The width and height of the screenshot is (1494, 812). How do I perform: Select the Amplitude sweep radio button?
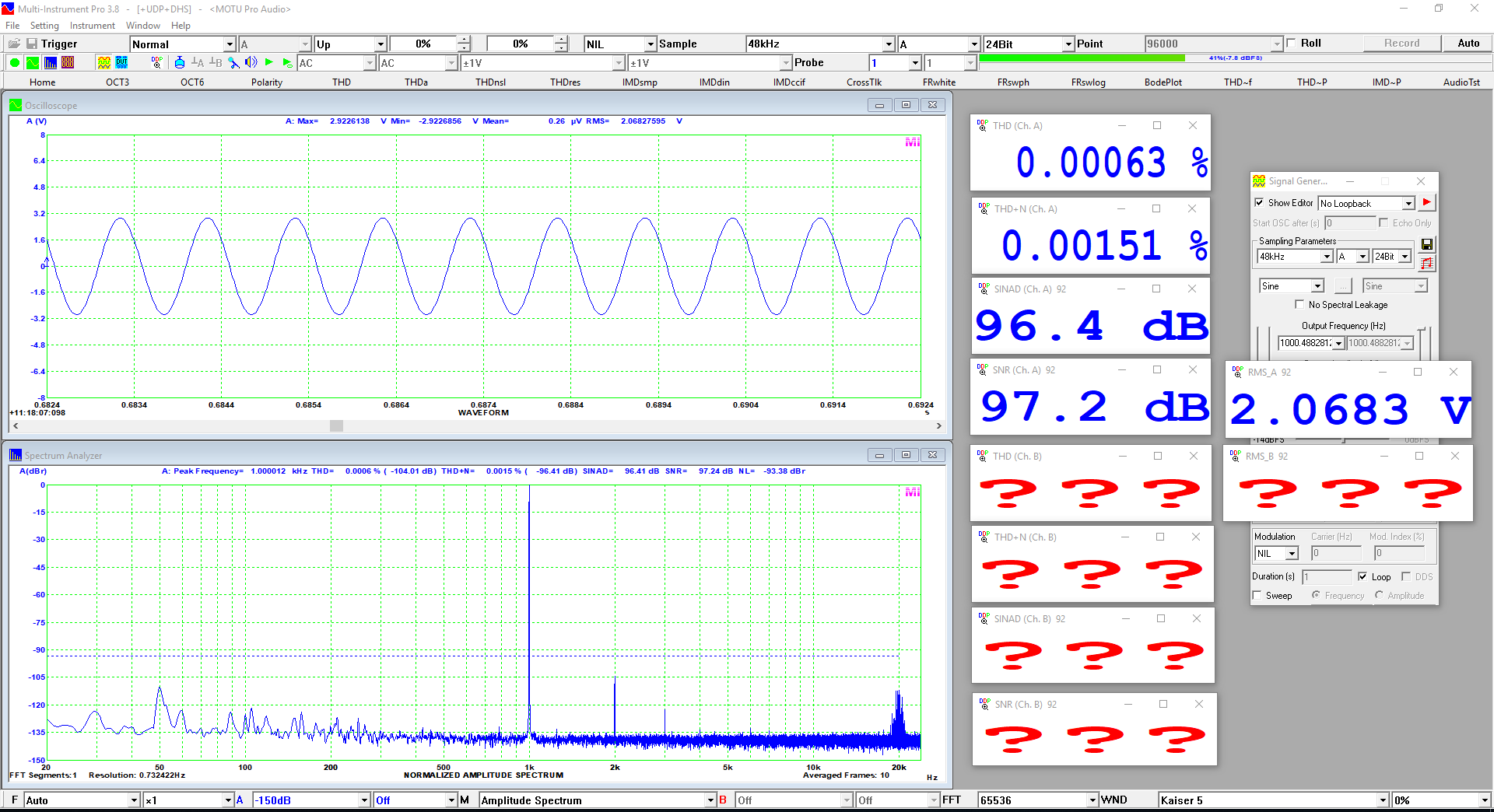1379,596
